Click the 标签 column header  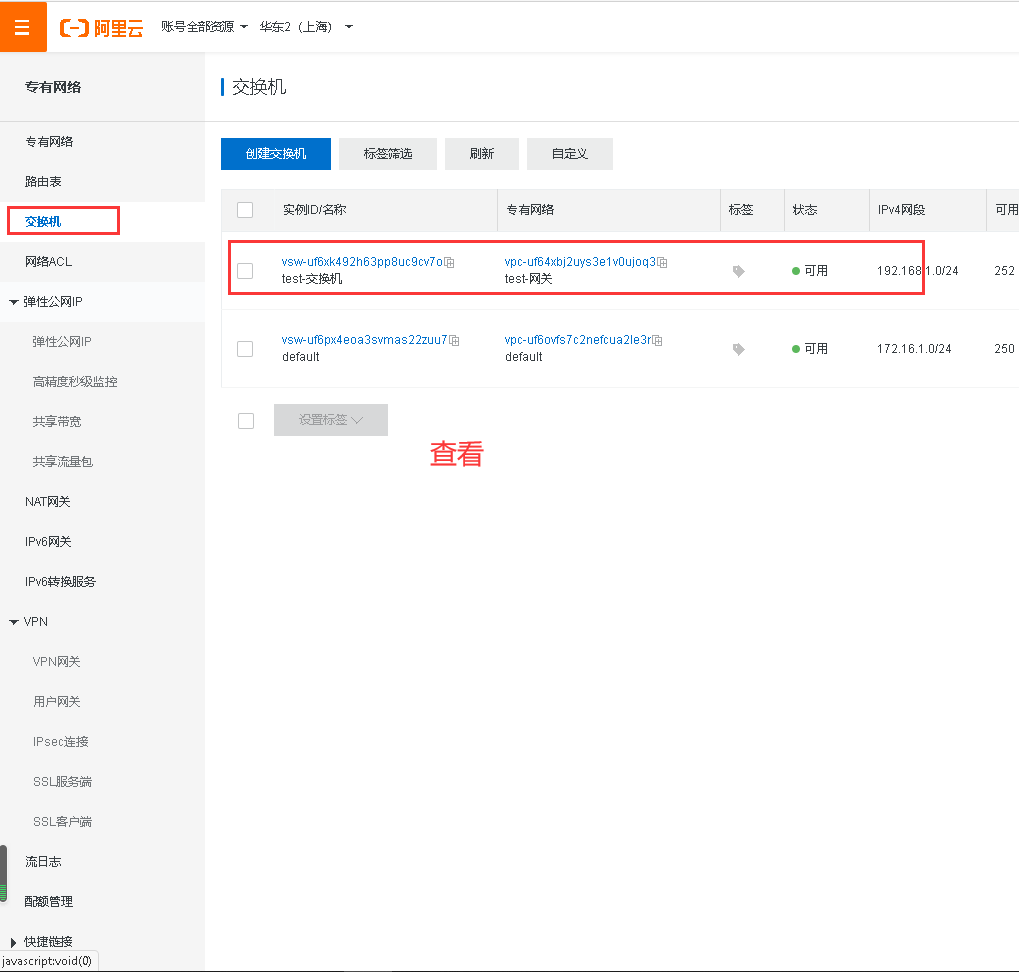pyautogui.click(x=741, y=210)
